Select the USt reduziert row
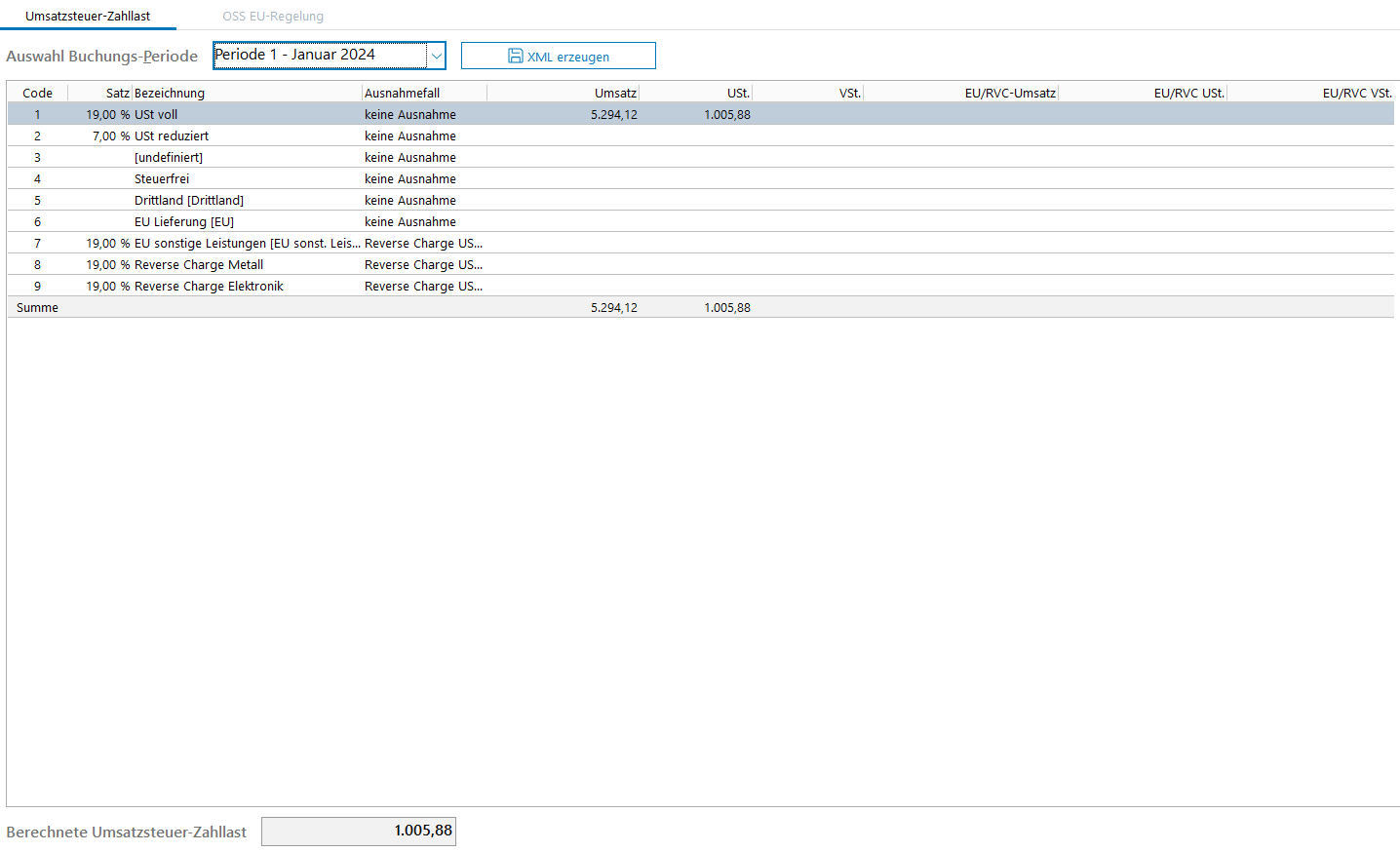The height and width of the screenshot is (852, 1400). click(172, 136)
